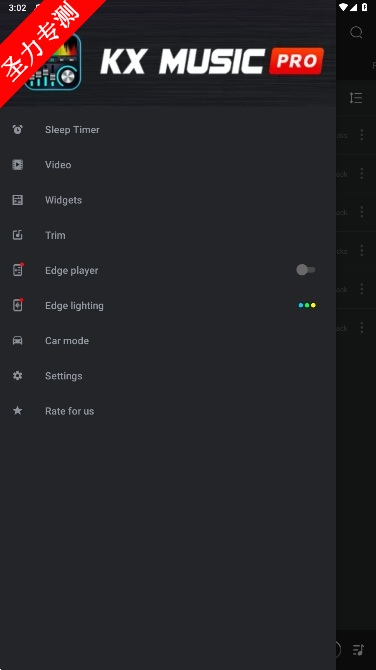Tap the Video film icon
The image size is (376, 670).
pos(18,165)
